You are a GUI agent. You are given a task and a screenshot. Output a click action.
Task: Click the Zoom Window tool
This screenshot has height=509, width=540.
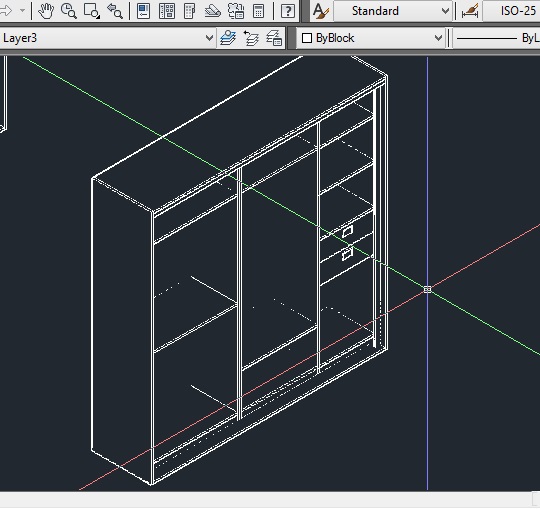pos(92,11)
